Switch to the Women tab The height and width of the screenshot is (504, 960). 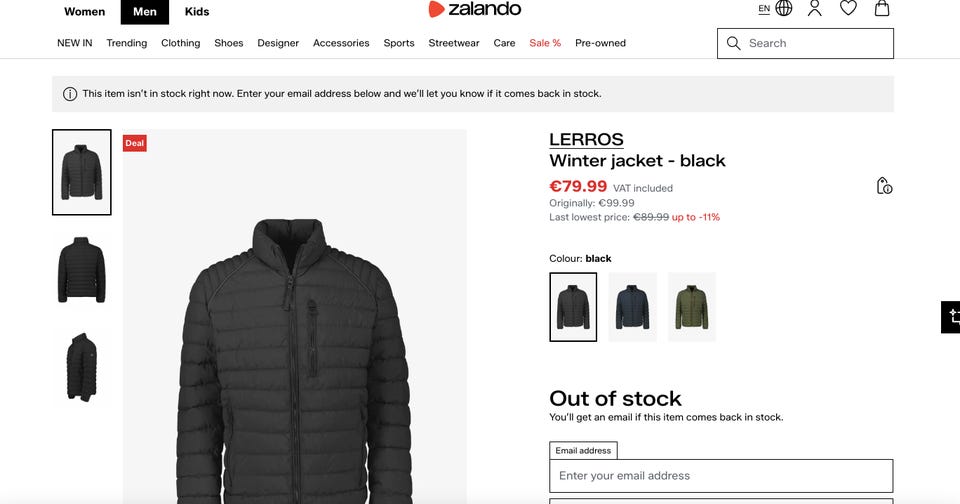tap(84, 12)
